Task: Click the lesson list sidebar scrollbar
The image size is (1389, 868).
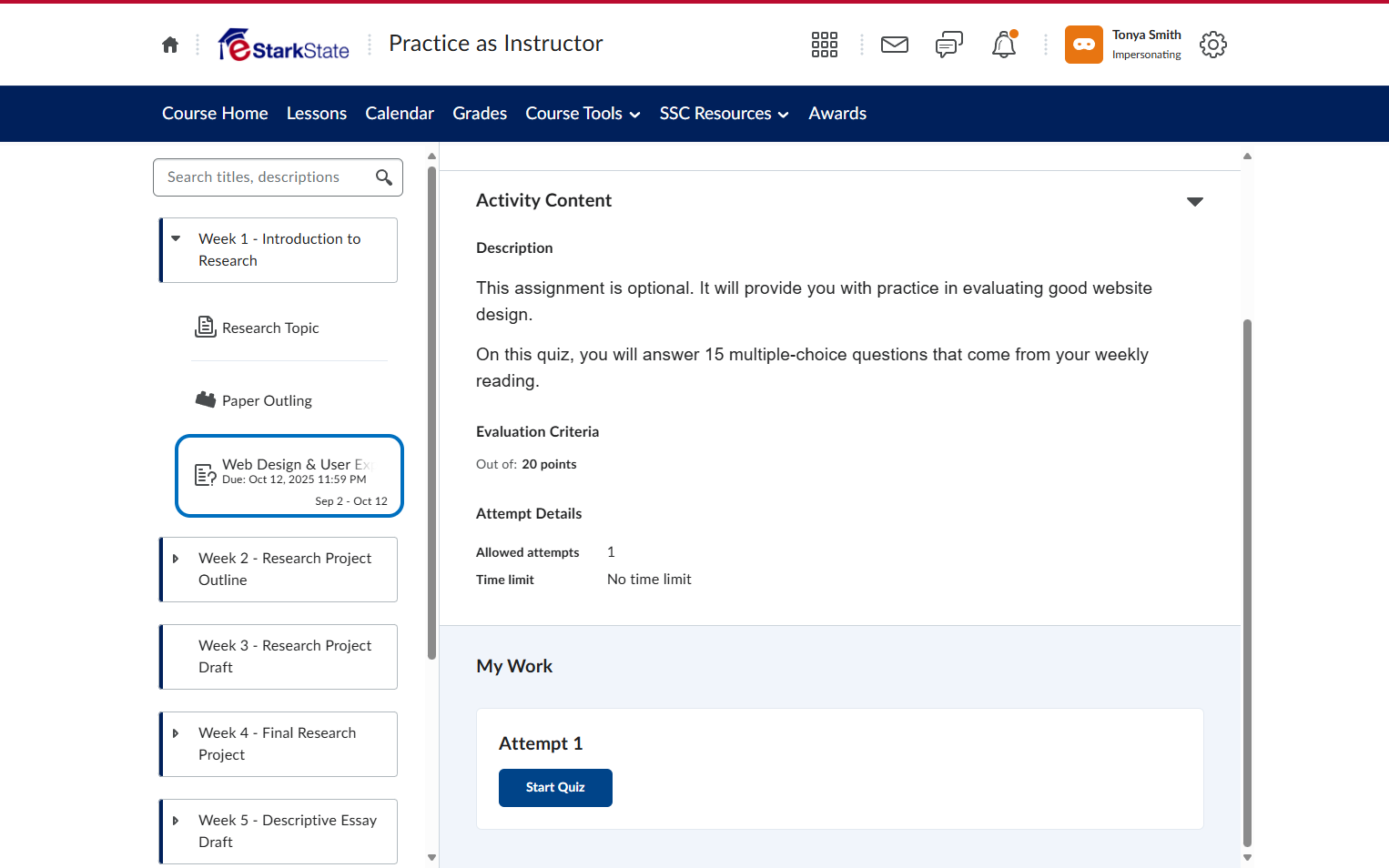Action: pyautogui.click(x=431, y=413)
